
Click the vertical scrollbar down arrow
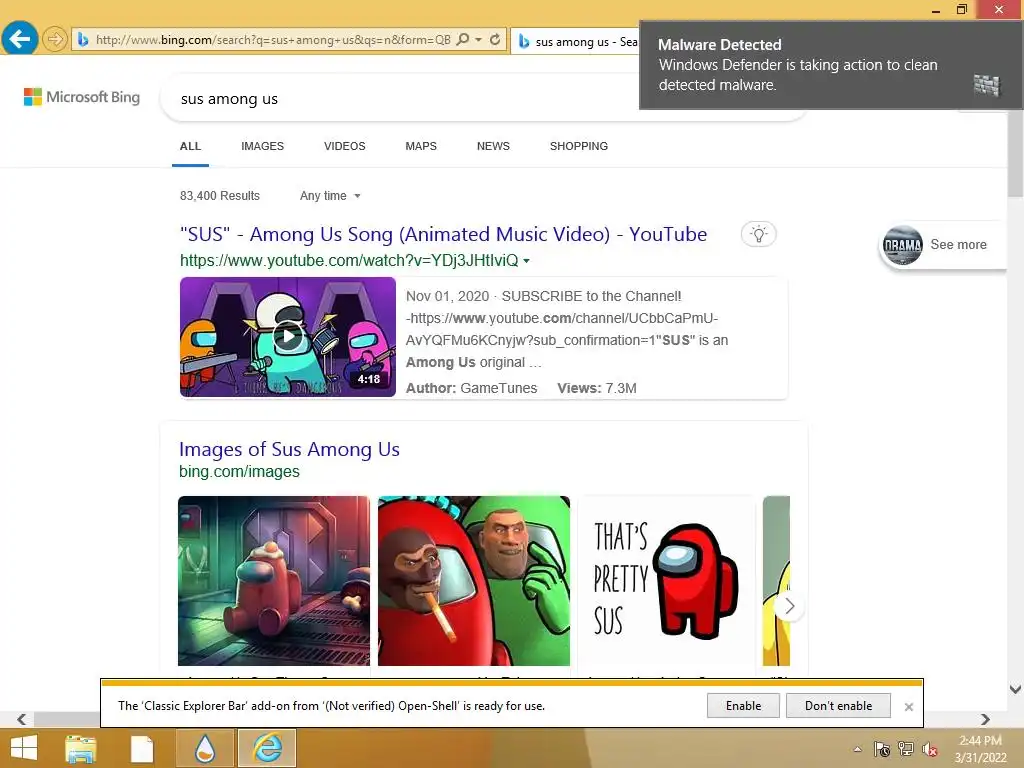click(1015, 689)
